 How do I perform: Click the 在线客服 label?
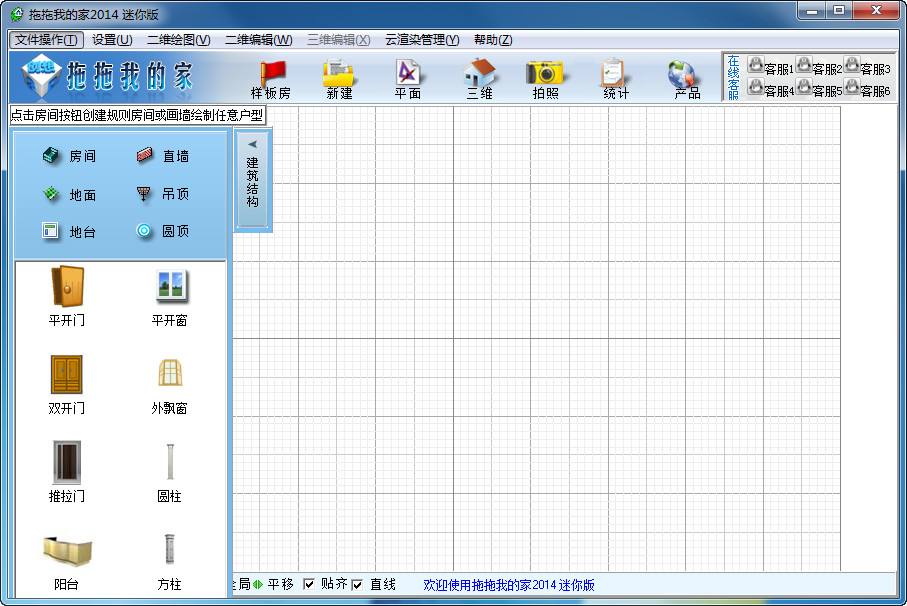tap(733, 77)
